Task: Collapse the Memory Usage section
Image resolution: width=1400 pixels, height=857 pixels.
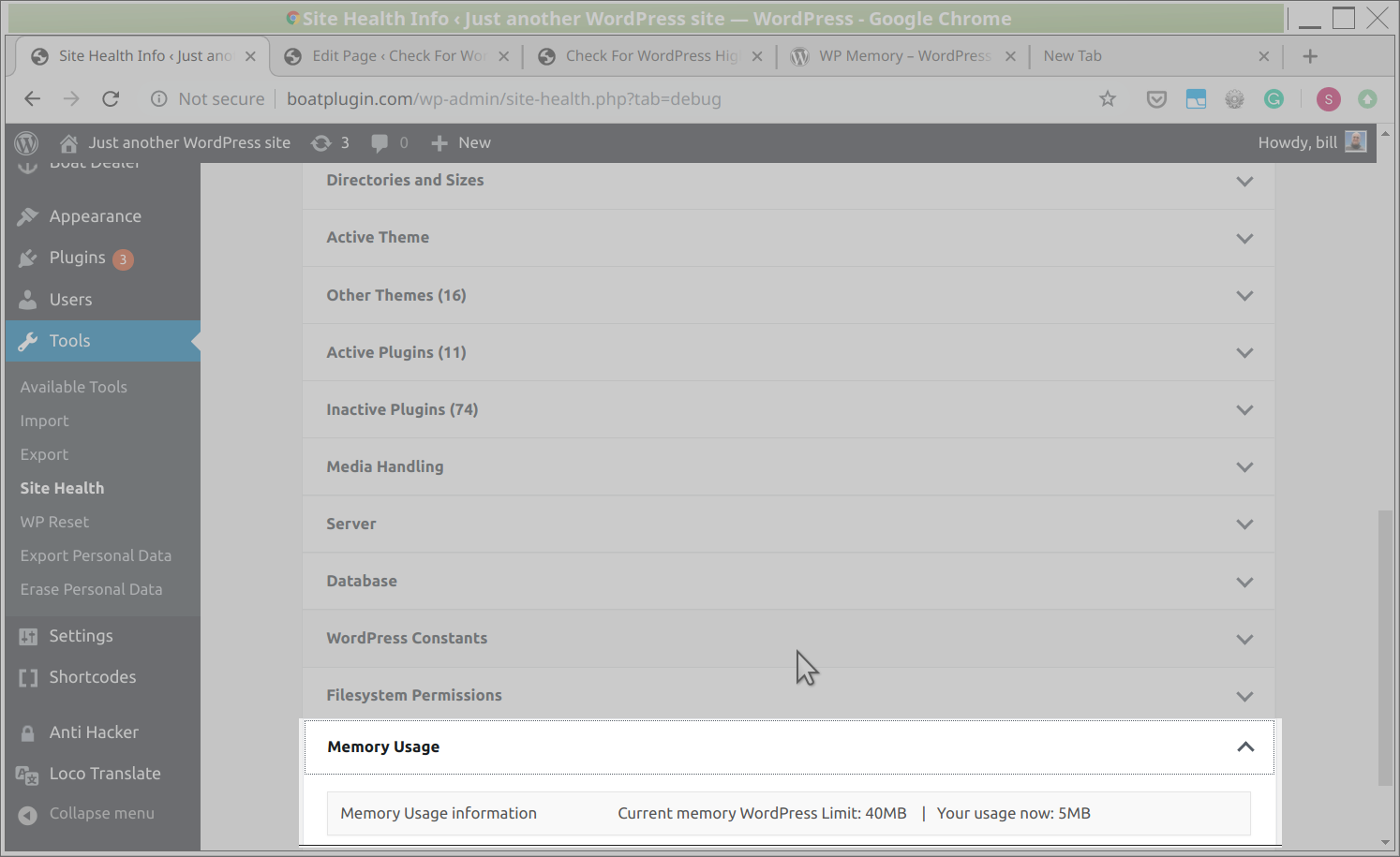Action: click(1244, 747)
